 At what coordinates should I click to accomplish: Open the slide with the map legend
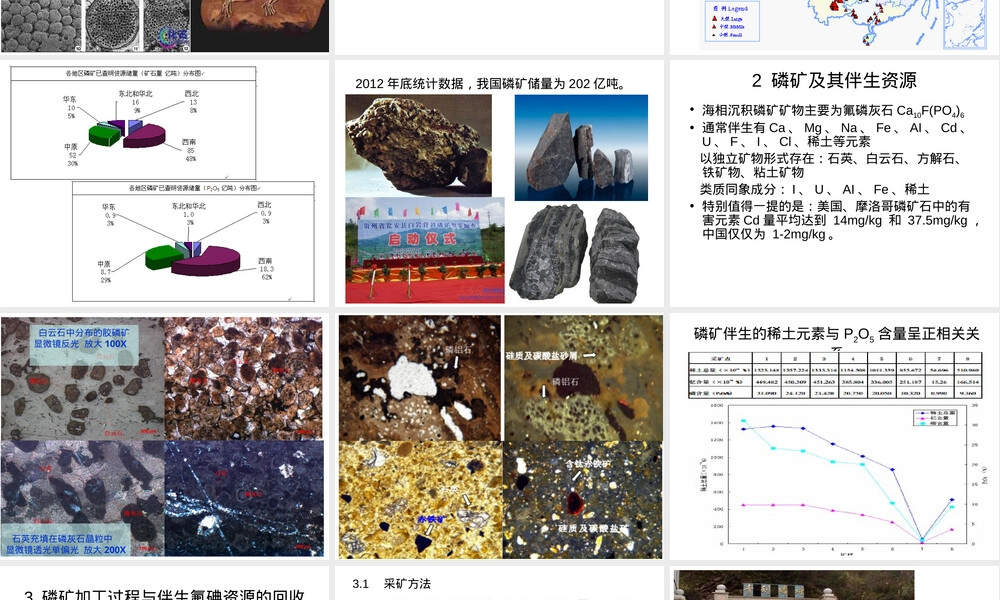835,27
